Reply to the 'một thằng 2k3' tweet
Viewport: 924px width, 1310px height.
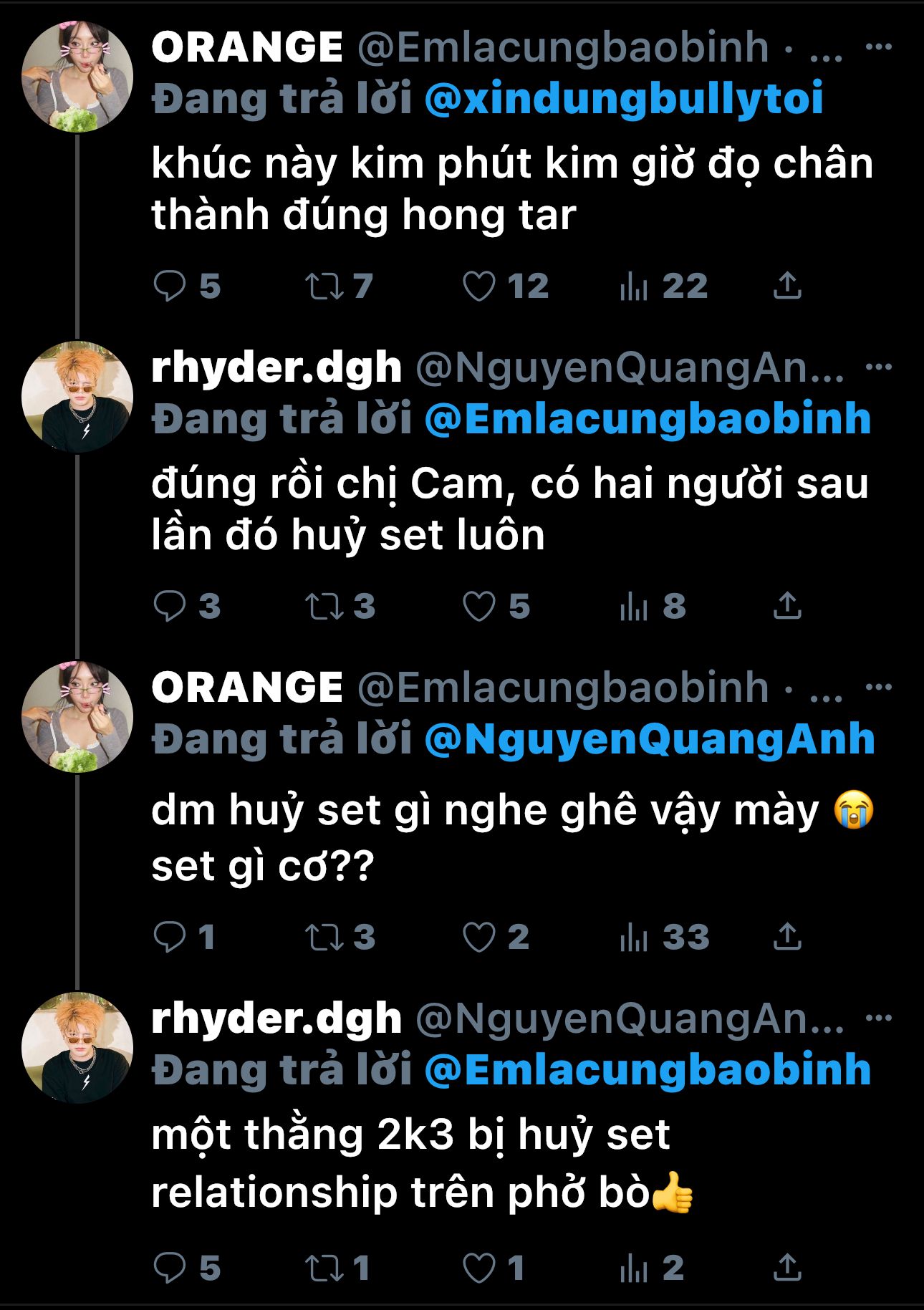pos(170,1268)
